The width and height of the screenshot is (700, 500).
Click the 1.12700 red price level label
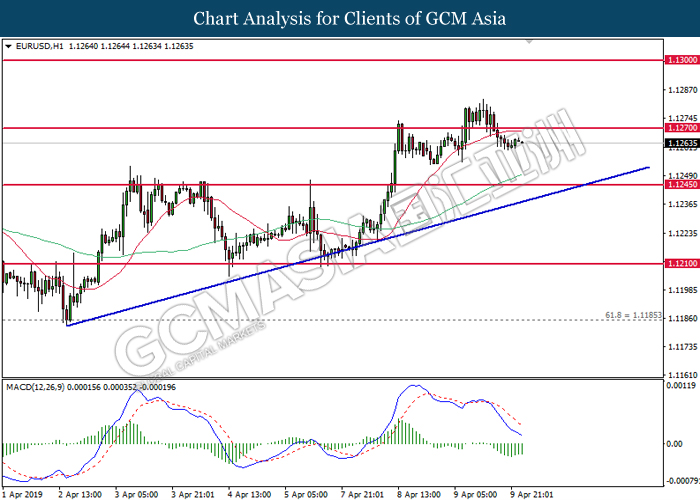point(682,128)
